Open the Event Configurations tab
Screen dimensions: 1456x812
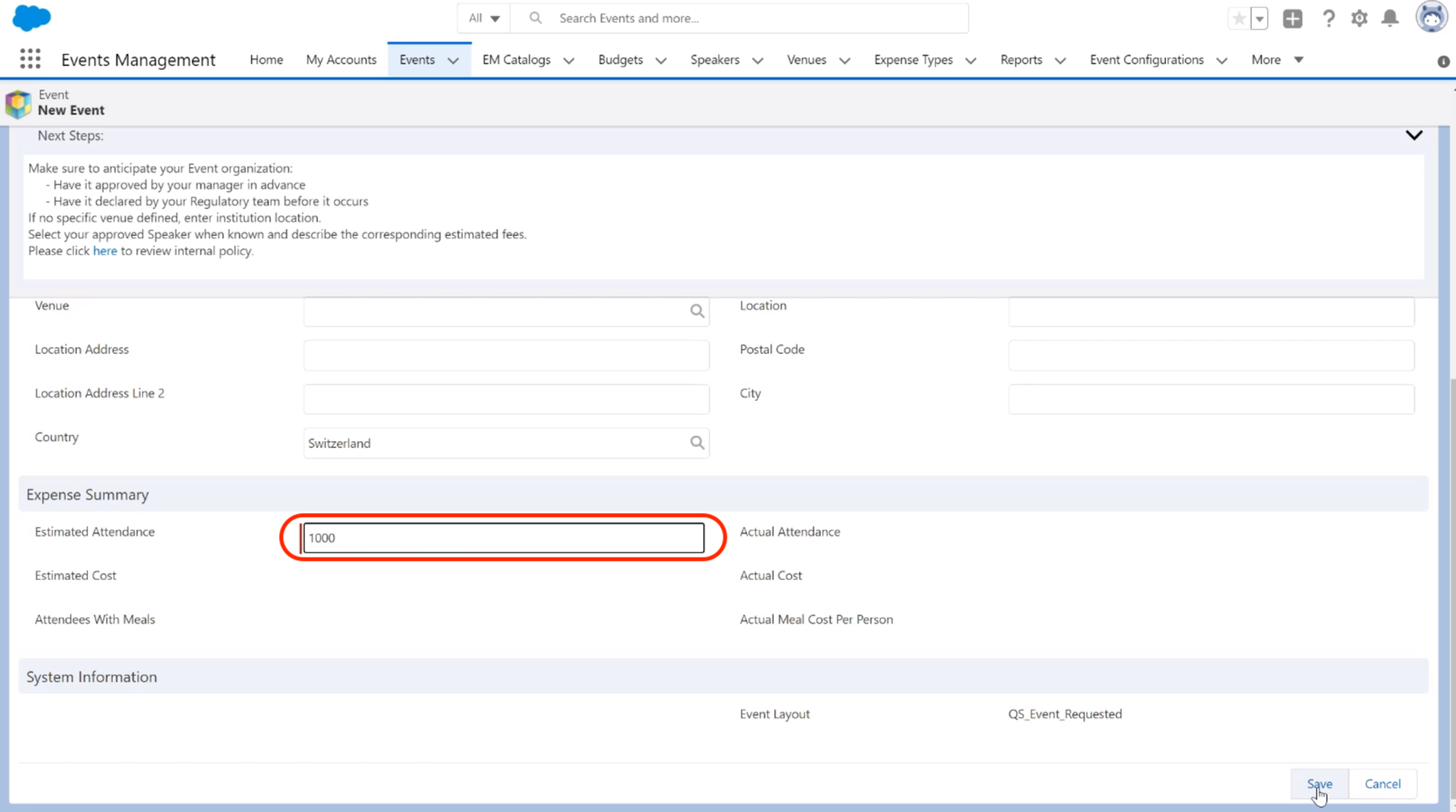1146,59
